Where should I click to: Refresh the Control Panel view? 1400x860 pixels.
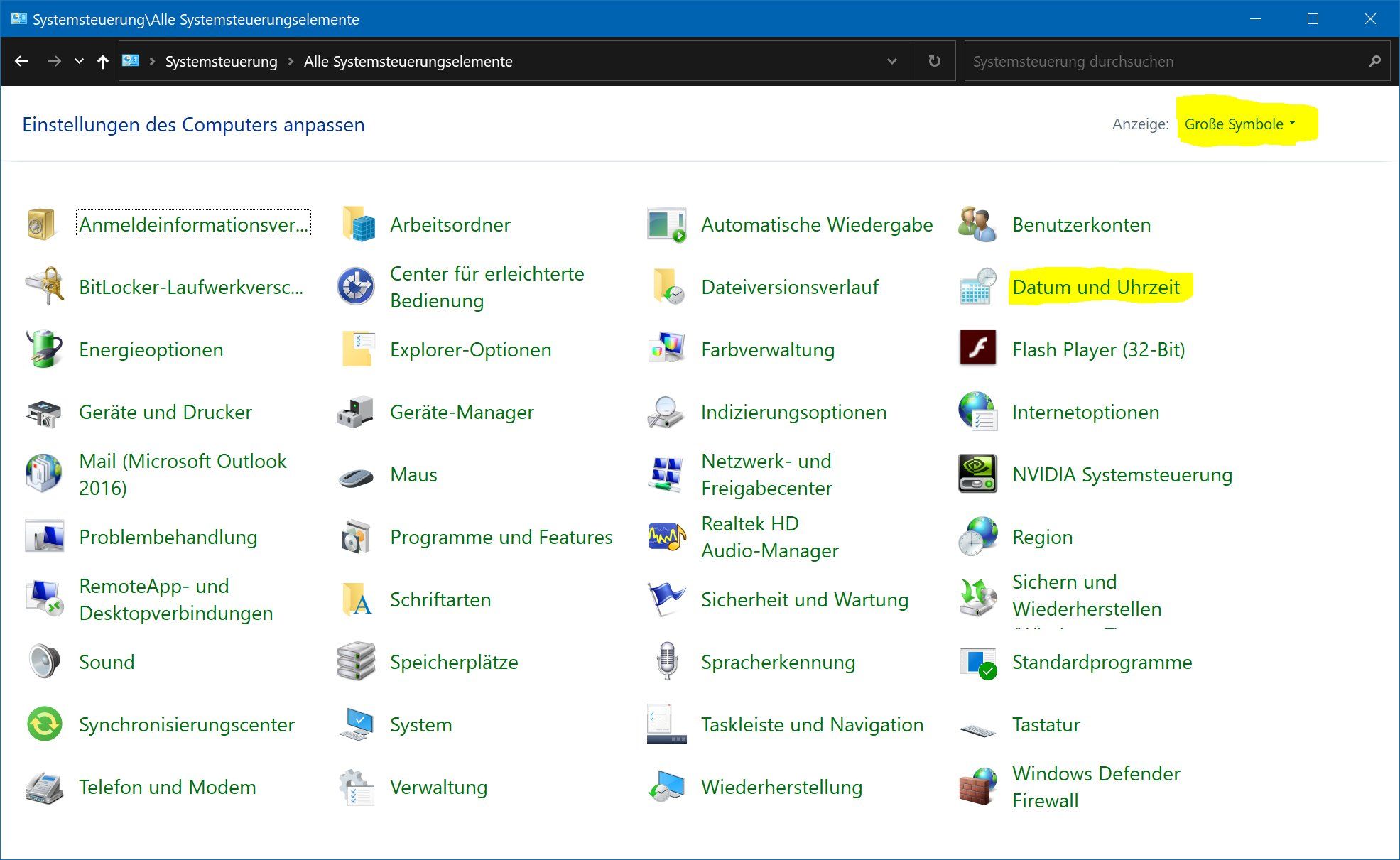[935, 62]
